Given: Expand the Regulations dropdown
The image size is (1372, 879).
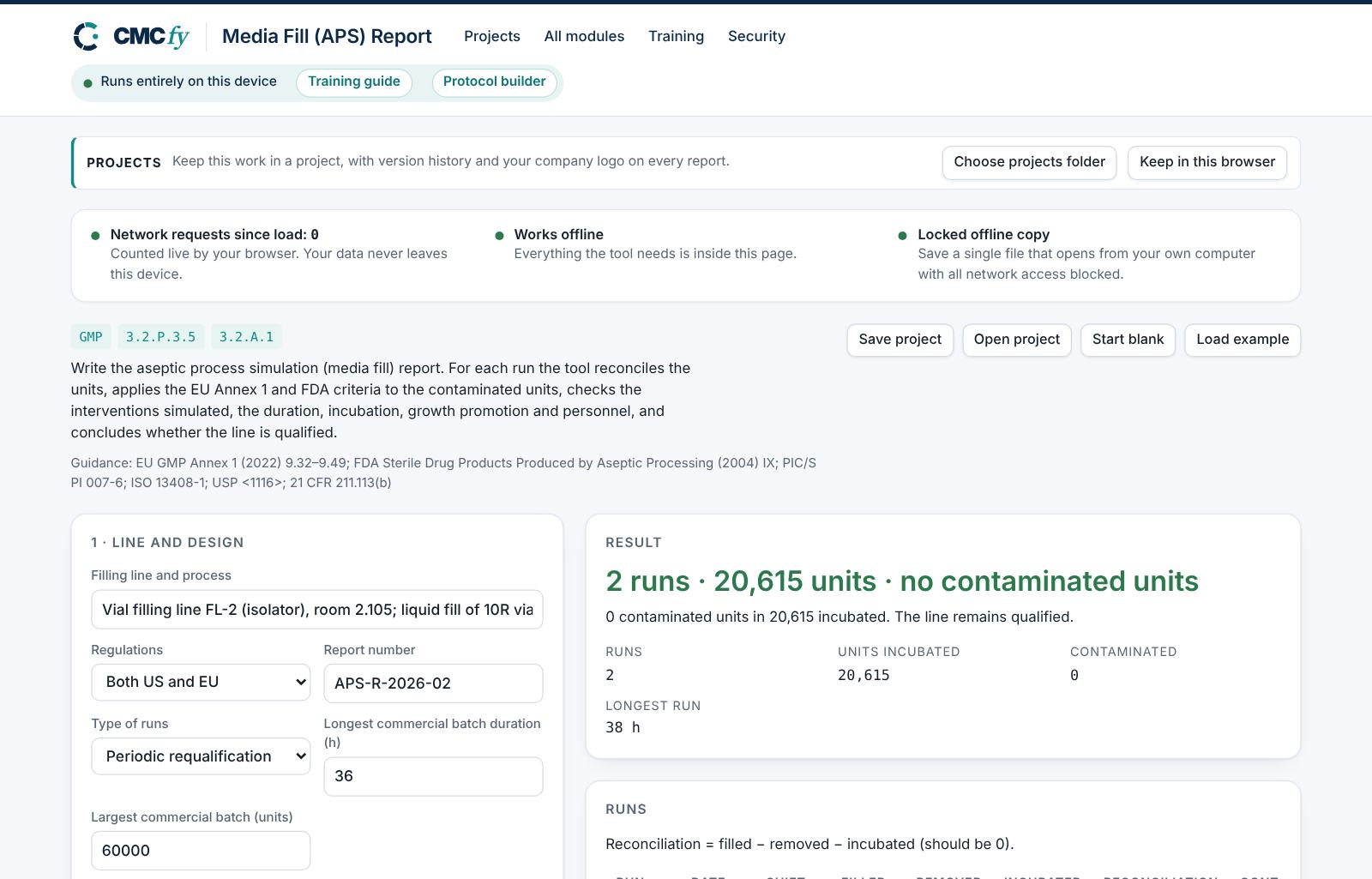Looking at the screenshot, I should 201,683.
